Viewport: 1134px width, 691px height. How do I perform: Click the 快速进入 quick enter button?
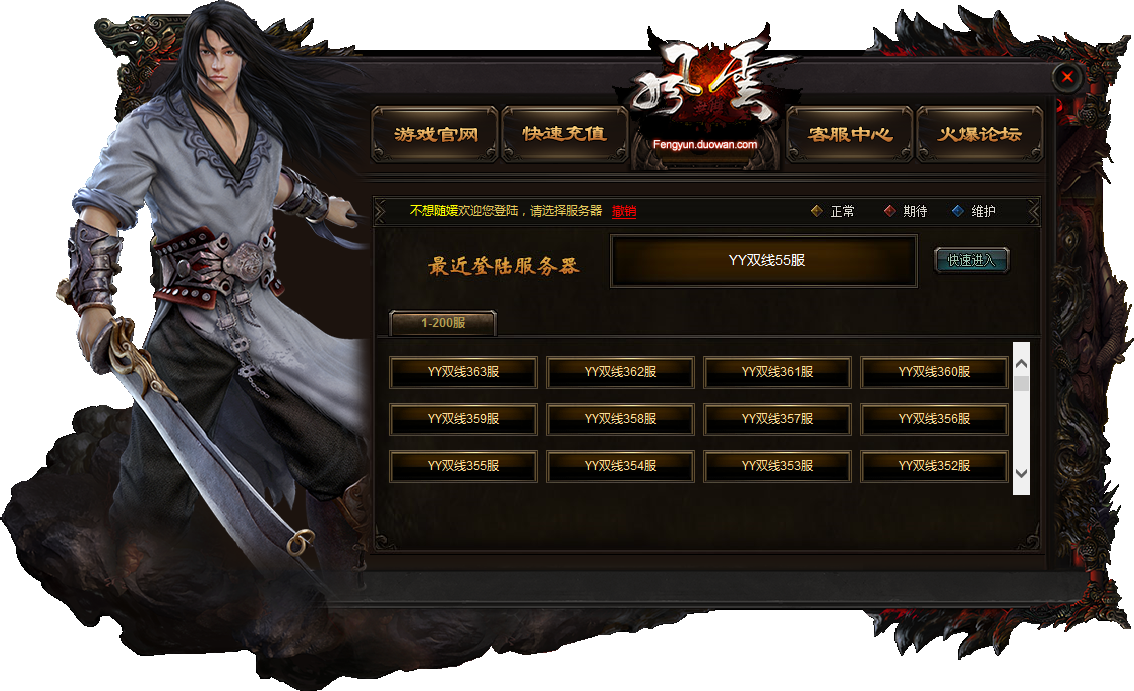971,260
